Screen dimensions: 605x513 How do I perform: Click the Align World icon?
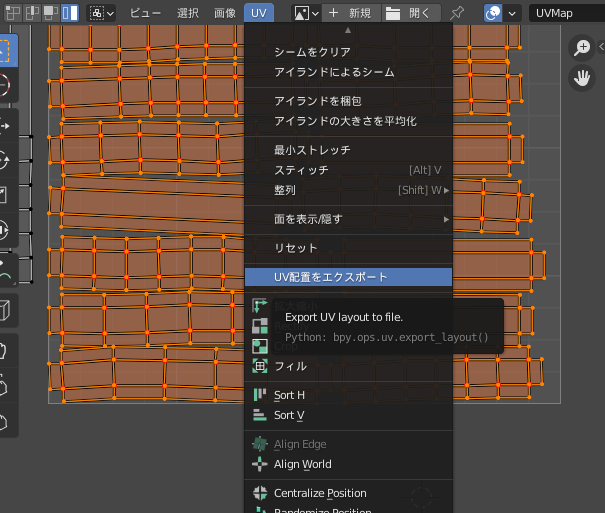pos(260,464)
